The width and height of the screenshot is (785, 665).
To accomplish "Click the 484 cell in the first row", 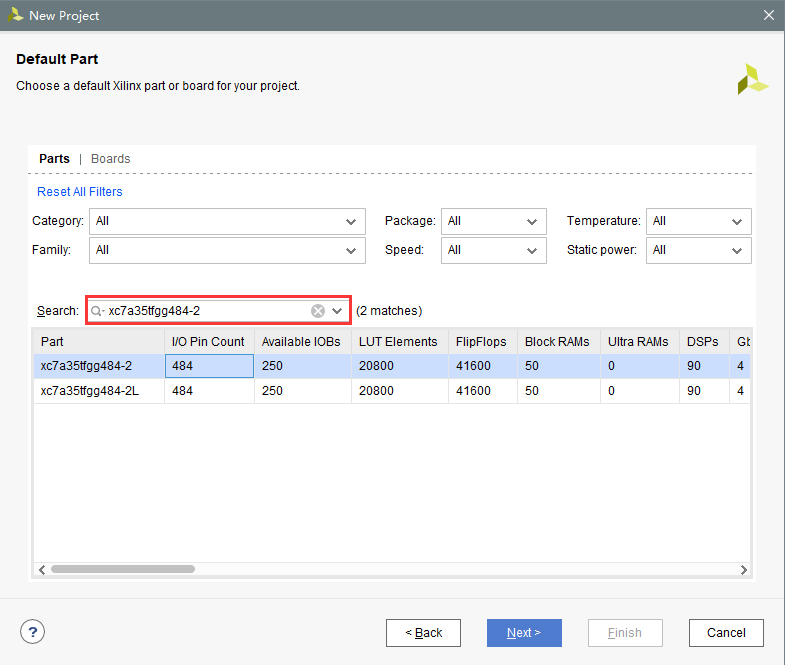I will point(209,366).
